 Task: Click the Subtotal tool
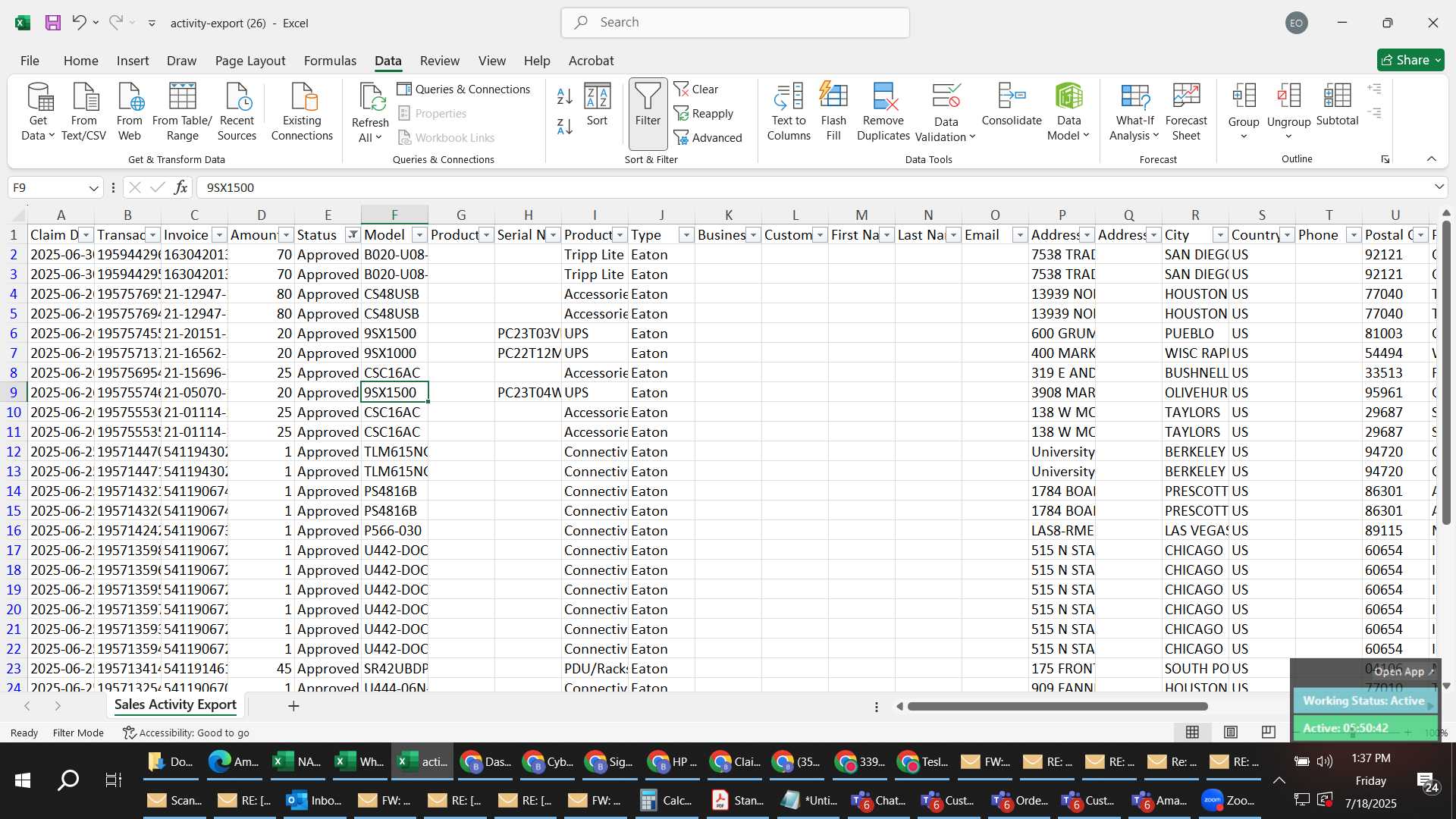pos(1337,105)
